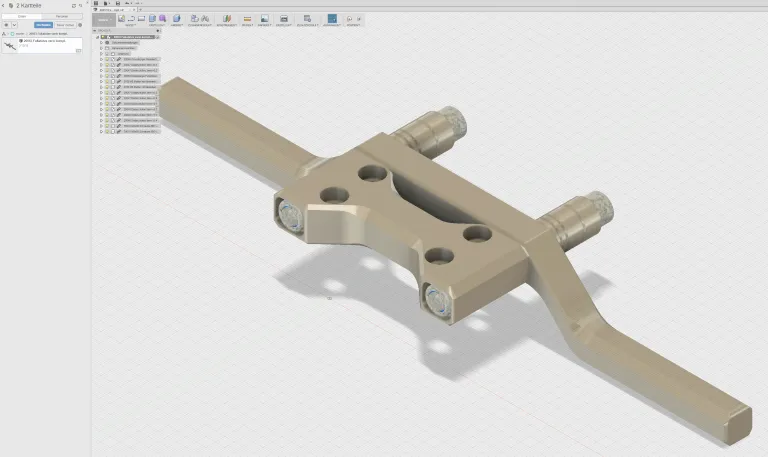Open the Insert image tool
768x457 pixels.
(x=264, y=19)
